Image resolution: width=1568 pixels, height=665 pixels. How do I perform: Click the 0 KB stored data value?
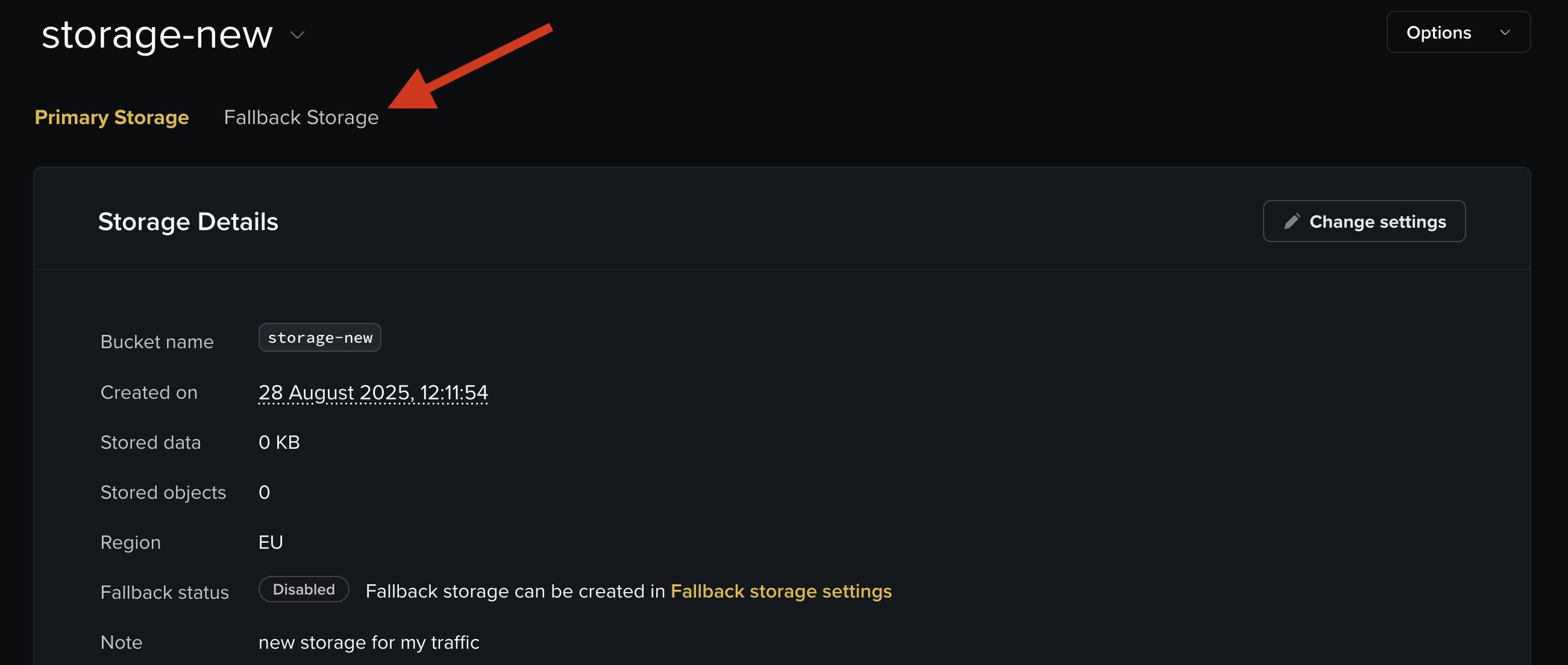point(279,442)
